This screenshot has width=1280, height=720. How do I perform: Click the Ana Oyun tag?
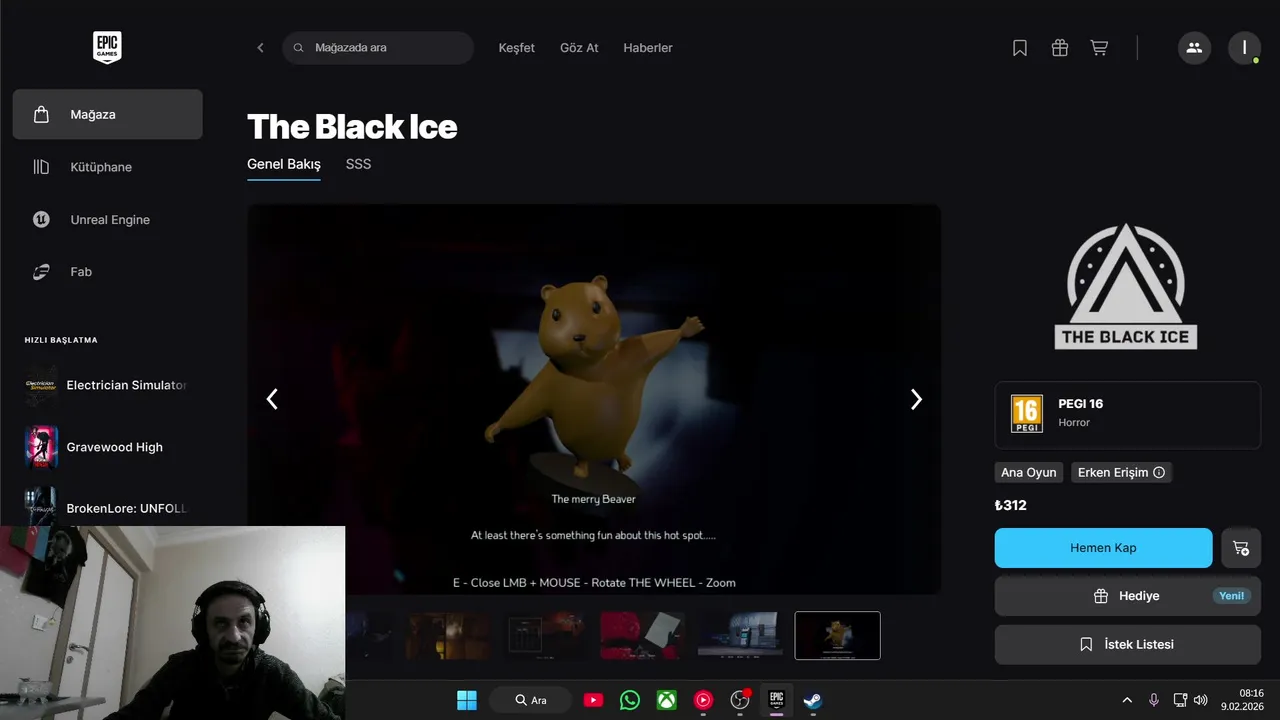click(1029, 473)
